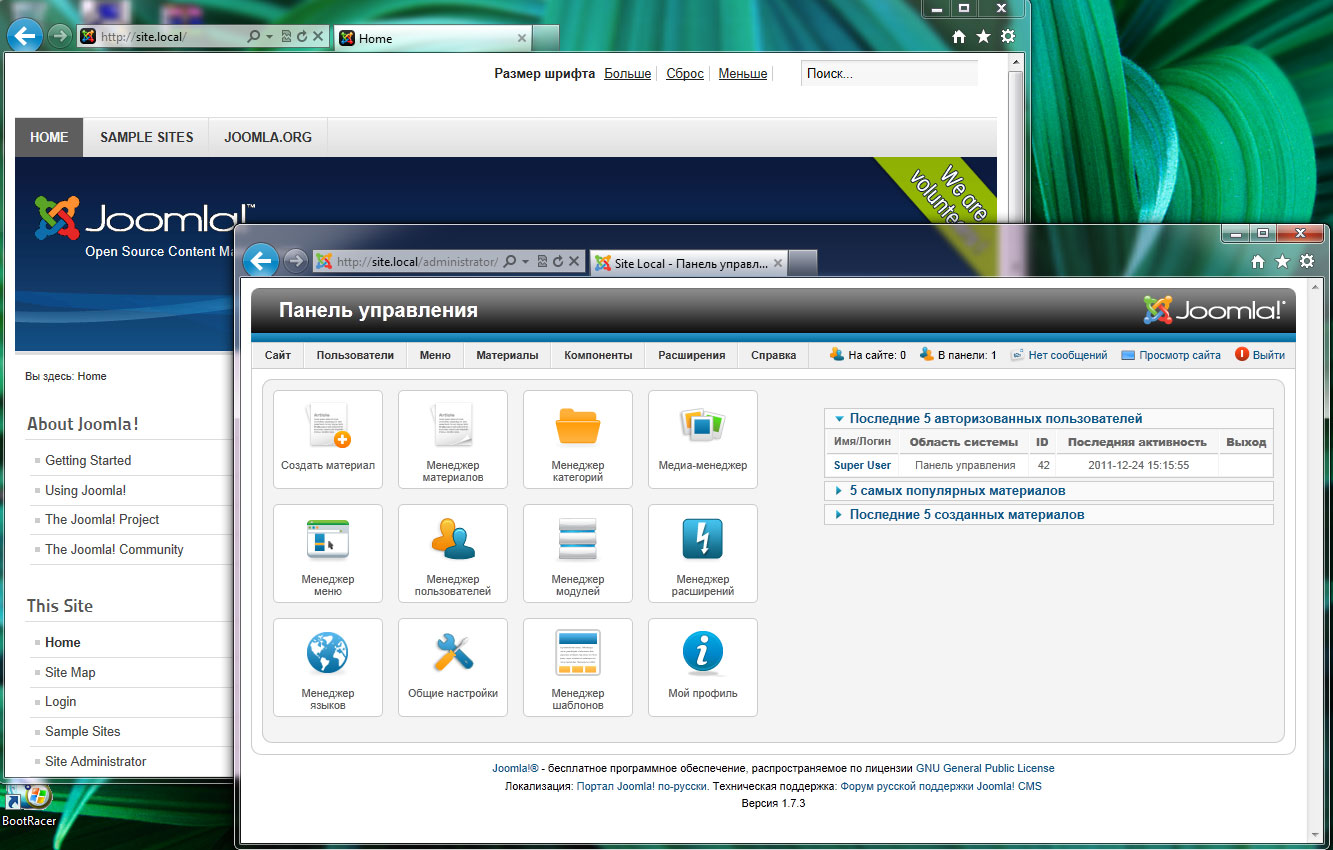The width and height of the screenshot is (1333, 850).
Task: Click the home icon in Home browser window
Action: [x=959, y=37]
